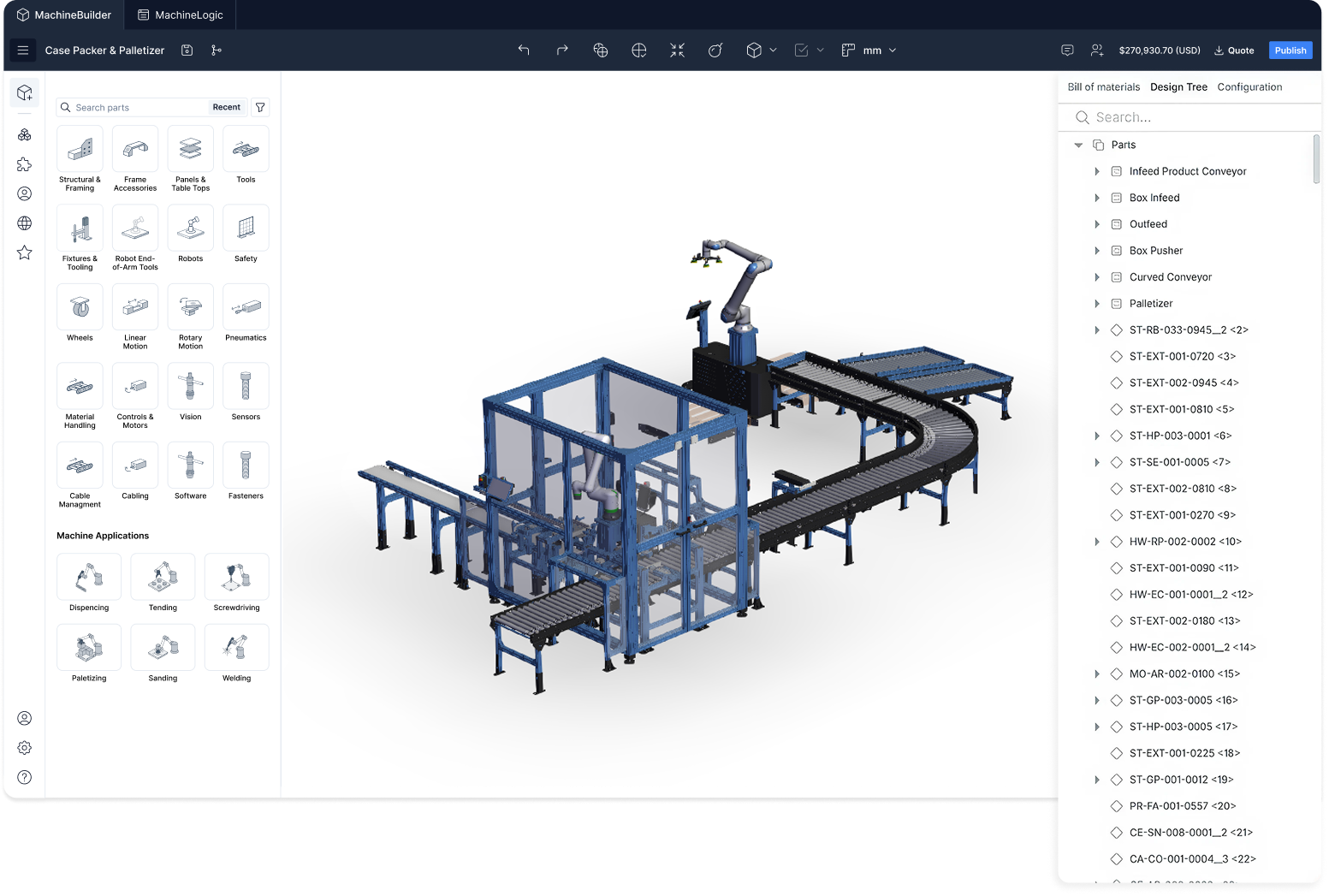Click the save icon beside project name

(x=187, y=50)
